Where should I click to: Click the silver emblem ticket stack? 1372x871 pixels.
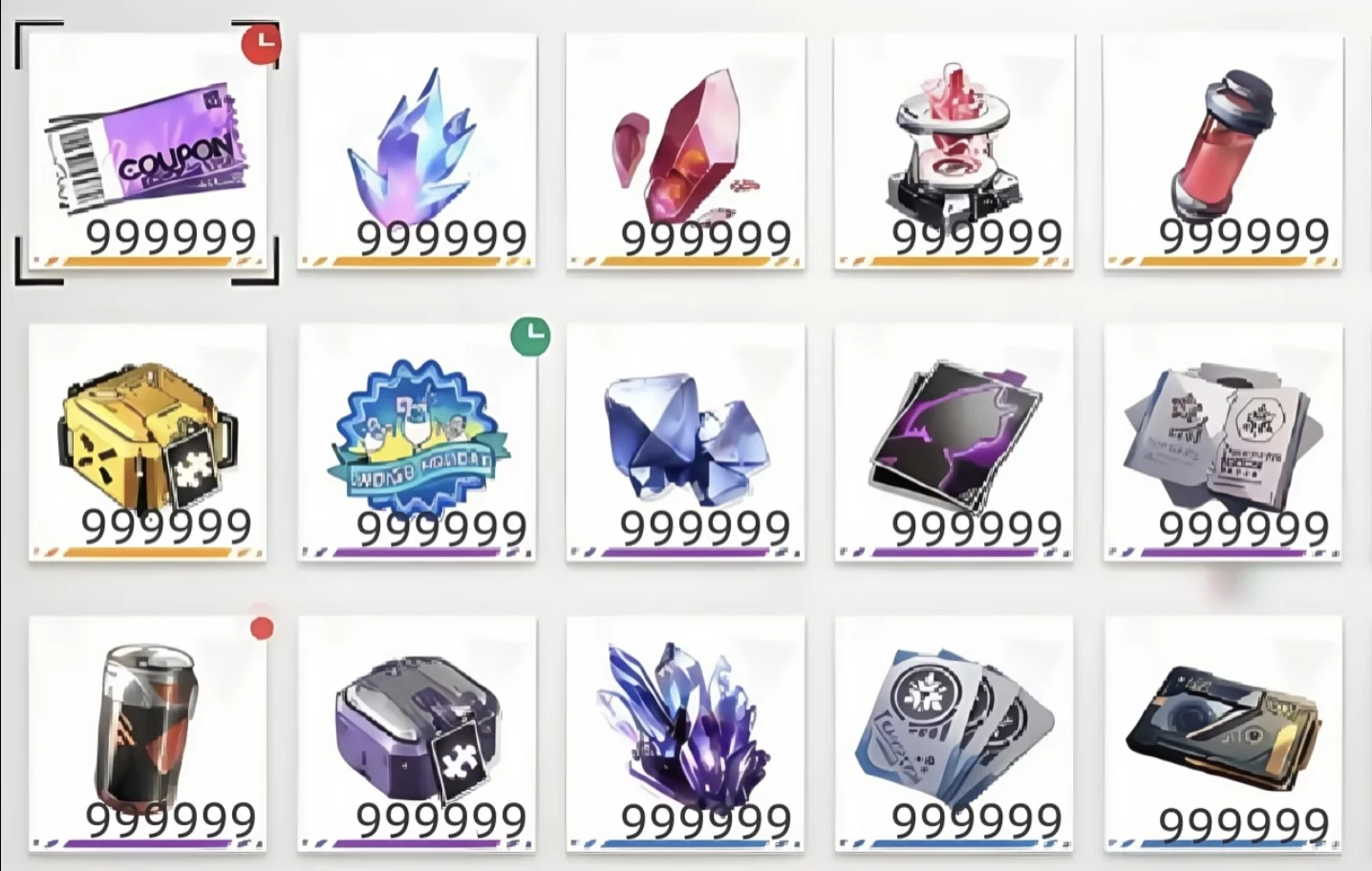(954, 733)
